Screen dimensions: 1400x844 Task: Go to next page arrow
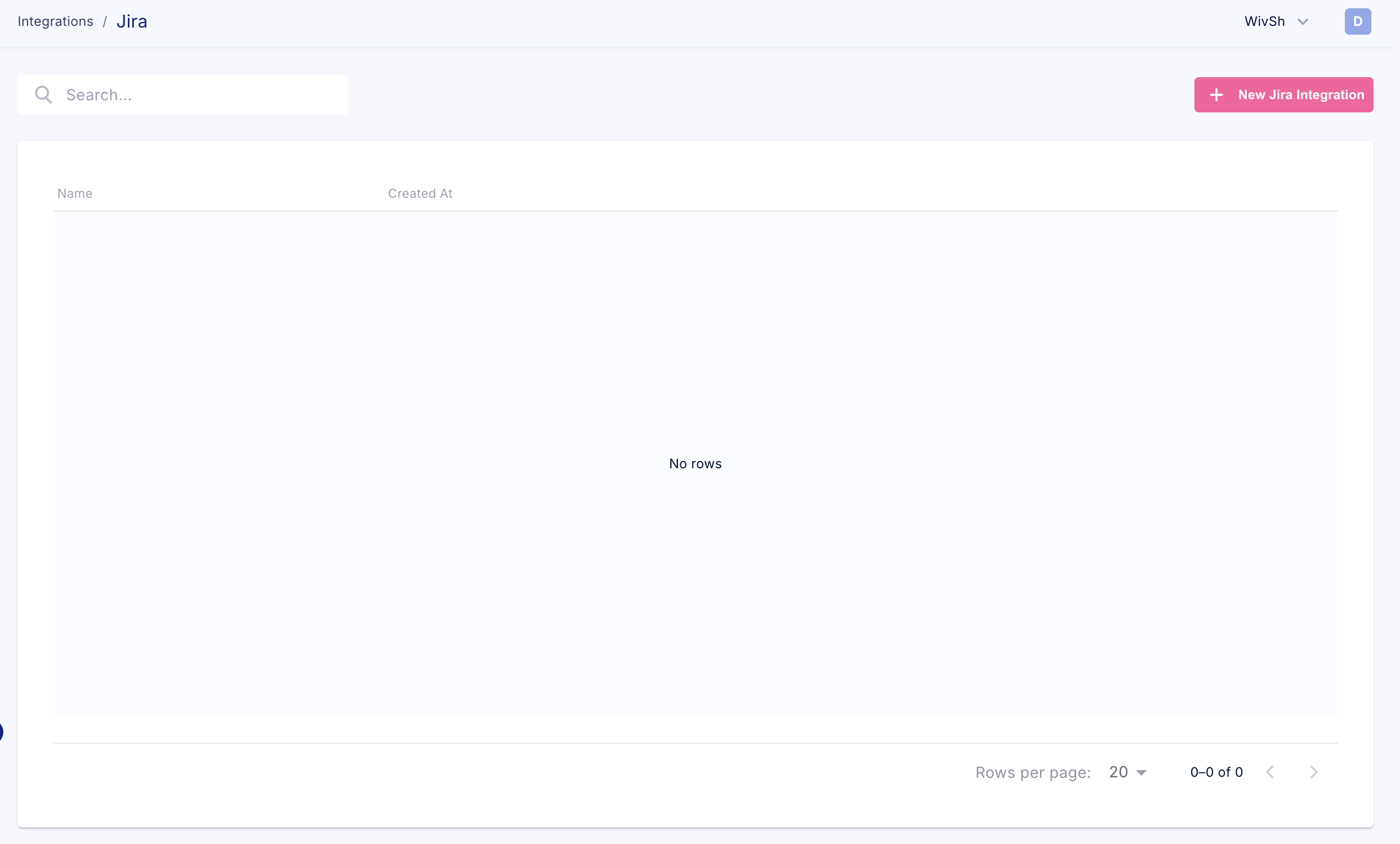point(1313,772)
